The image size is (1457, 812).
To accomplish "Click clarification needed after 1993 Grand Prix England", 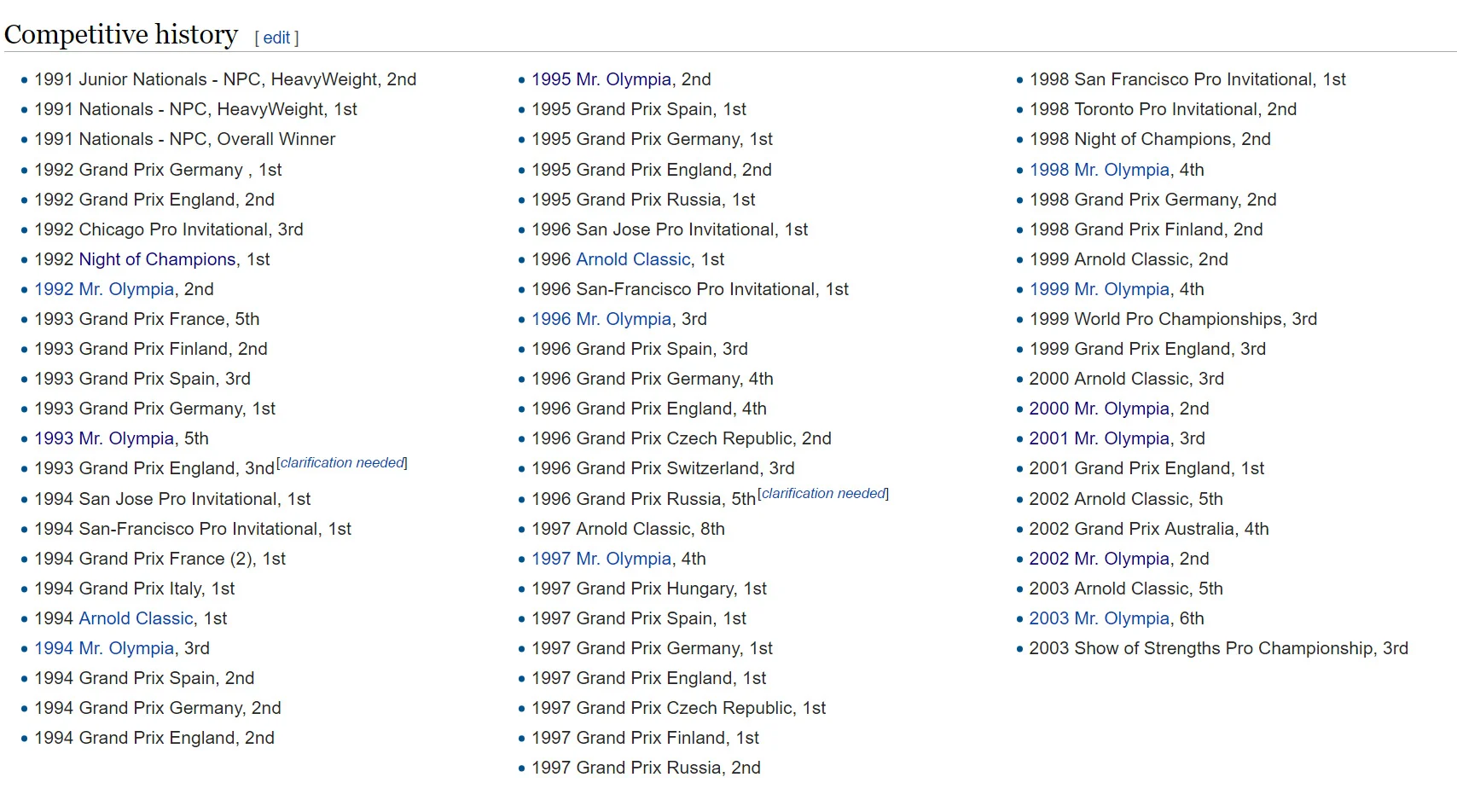I will [342, 463].
